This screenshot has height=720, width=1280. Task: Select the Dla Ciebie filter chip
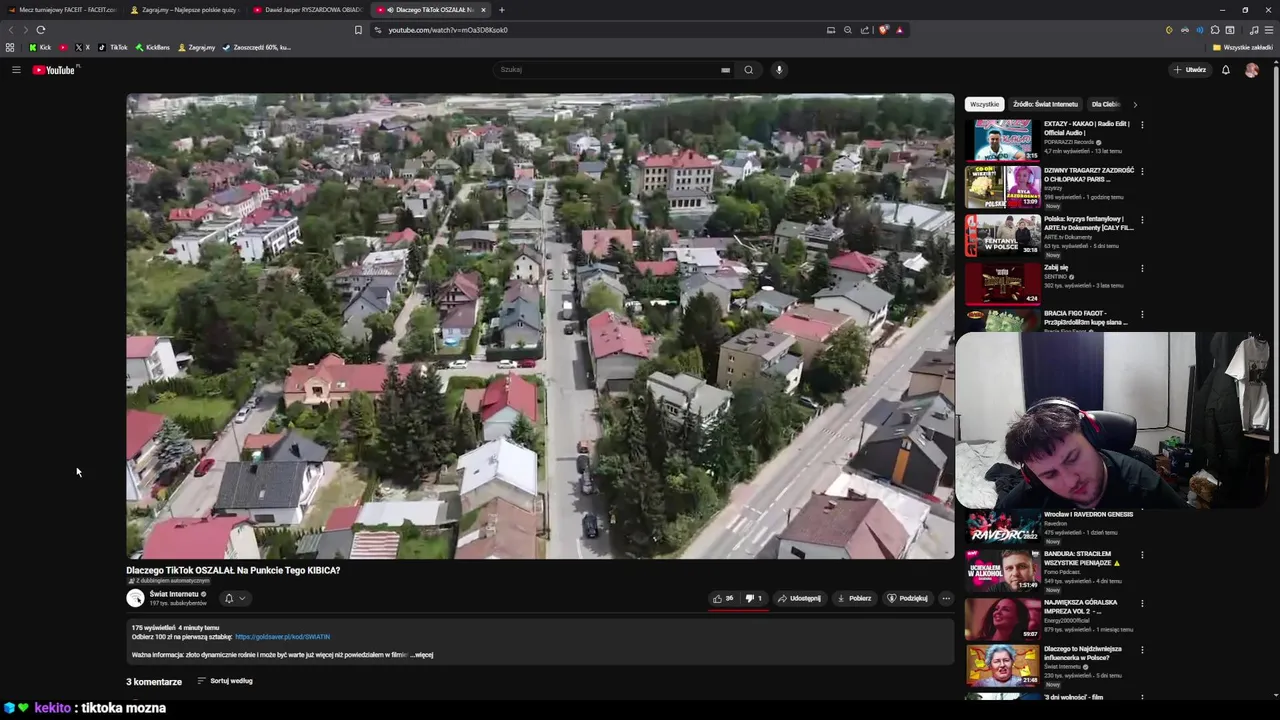[x=1105, y=104]
